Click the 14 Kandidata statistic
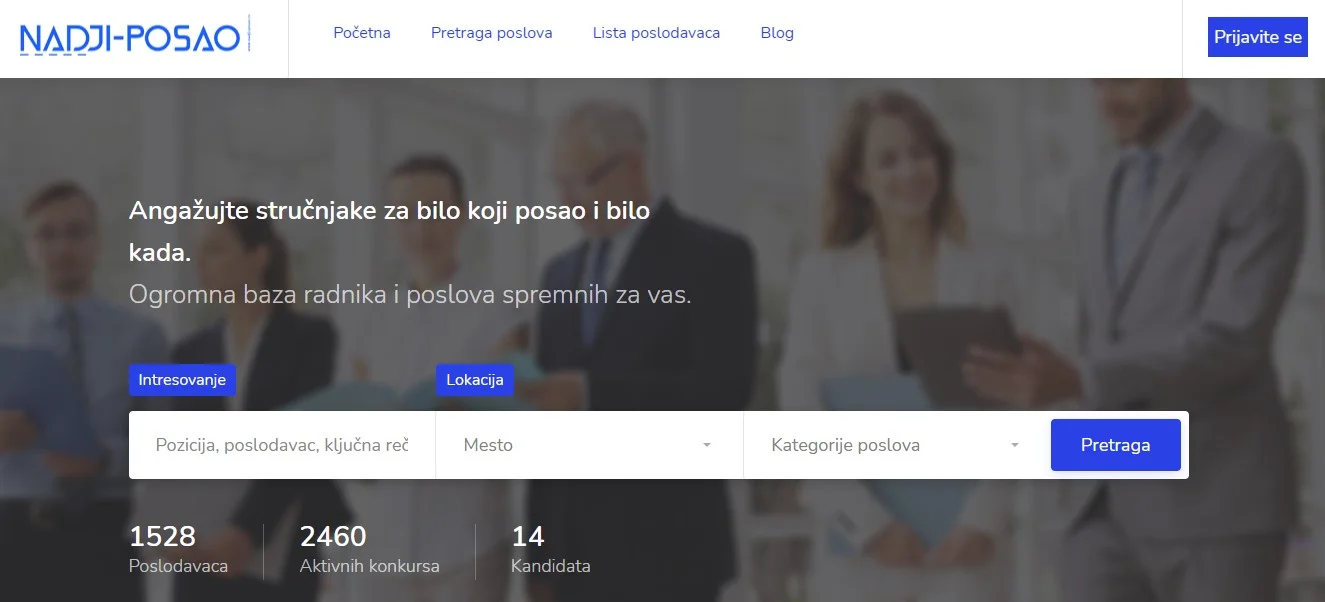This screenshot has width=1325, height=602. tap(550, 550)
